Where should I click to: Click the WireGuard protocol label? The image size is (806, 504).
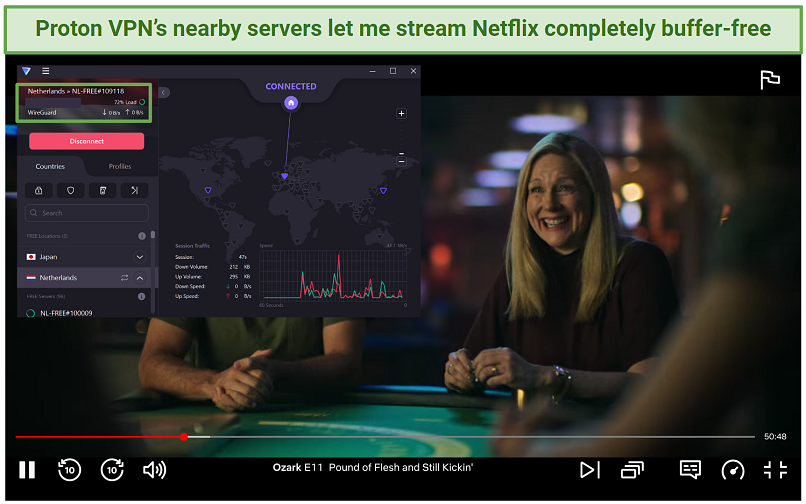pyautogui.click(x=42, y=113)
